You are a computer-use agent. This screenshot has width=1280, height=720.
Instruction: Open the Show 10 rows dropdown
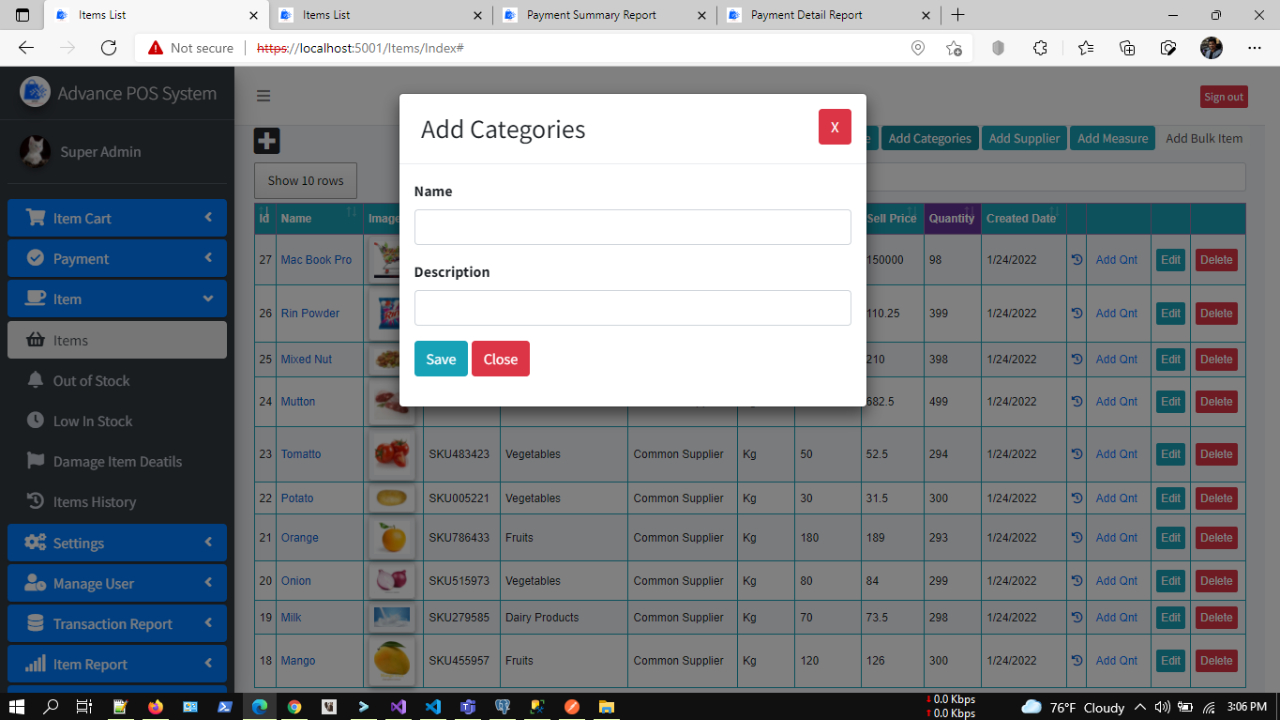[305, 180]
